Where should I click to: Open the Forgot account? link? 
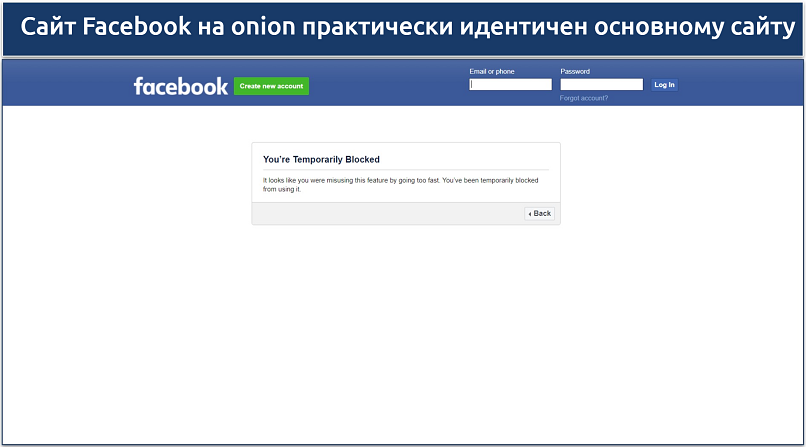point(584,98)
